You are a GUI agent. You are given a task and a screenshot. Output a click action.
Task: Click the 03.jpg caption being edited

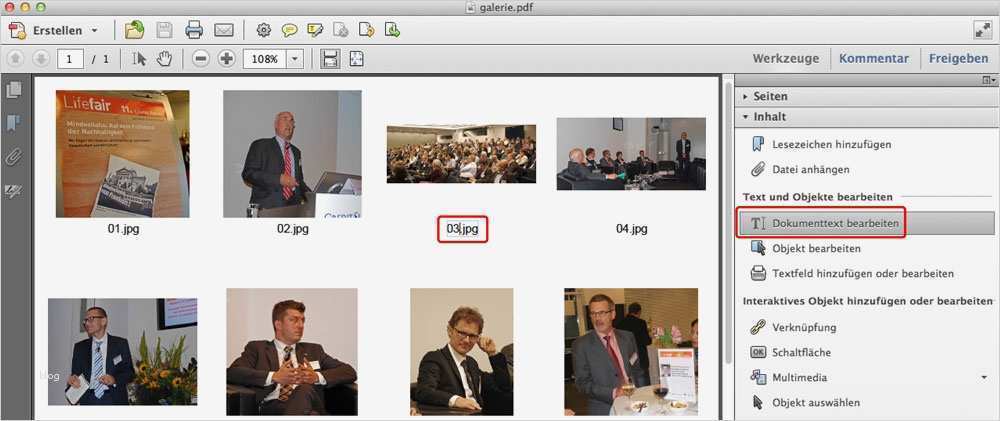click(x=462, y=229)
